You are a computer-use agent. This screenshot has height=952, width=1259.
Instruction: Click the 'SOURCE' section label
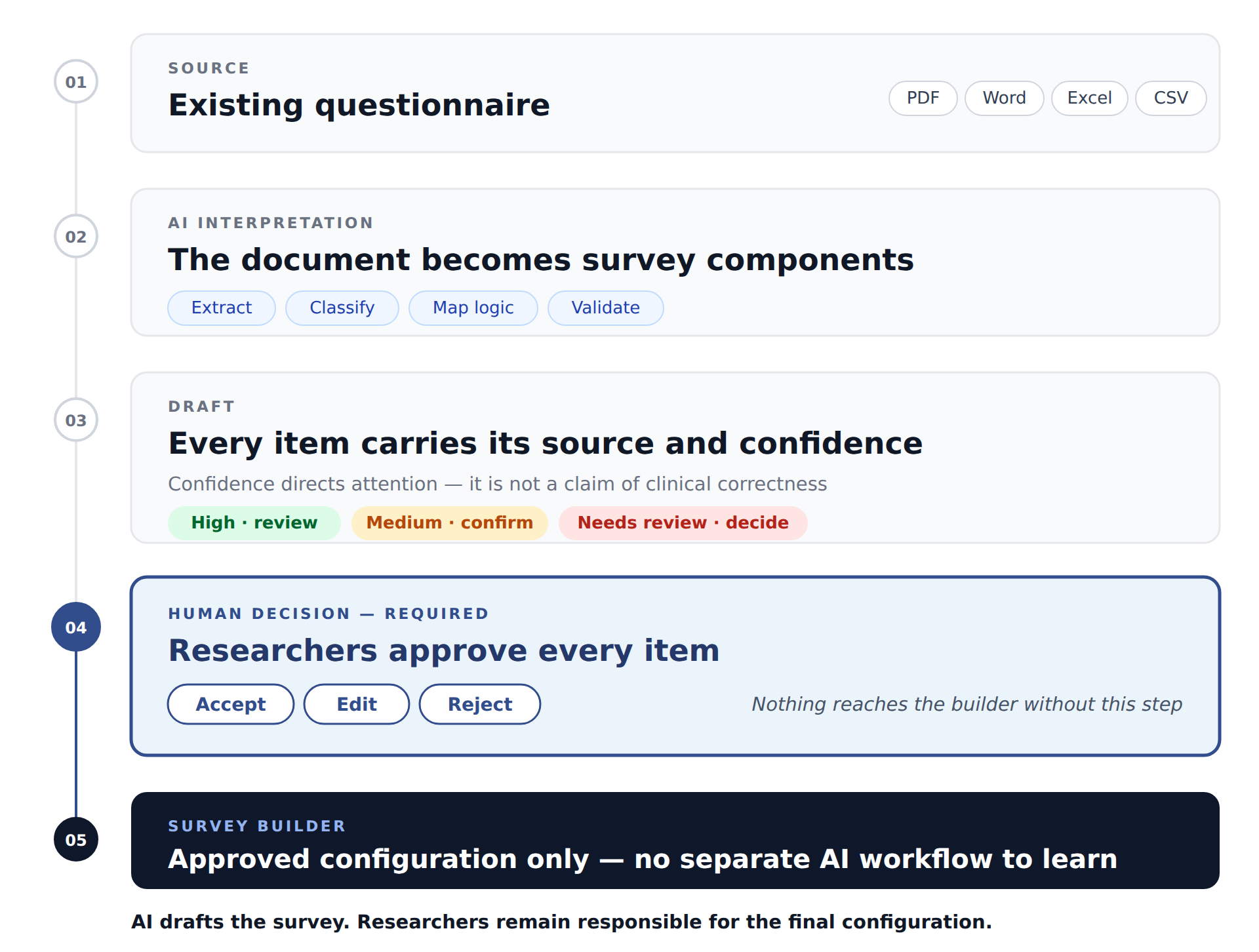[x=209, y=68]
